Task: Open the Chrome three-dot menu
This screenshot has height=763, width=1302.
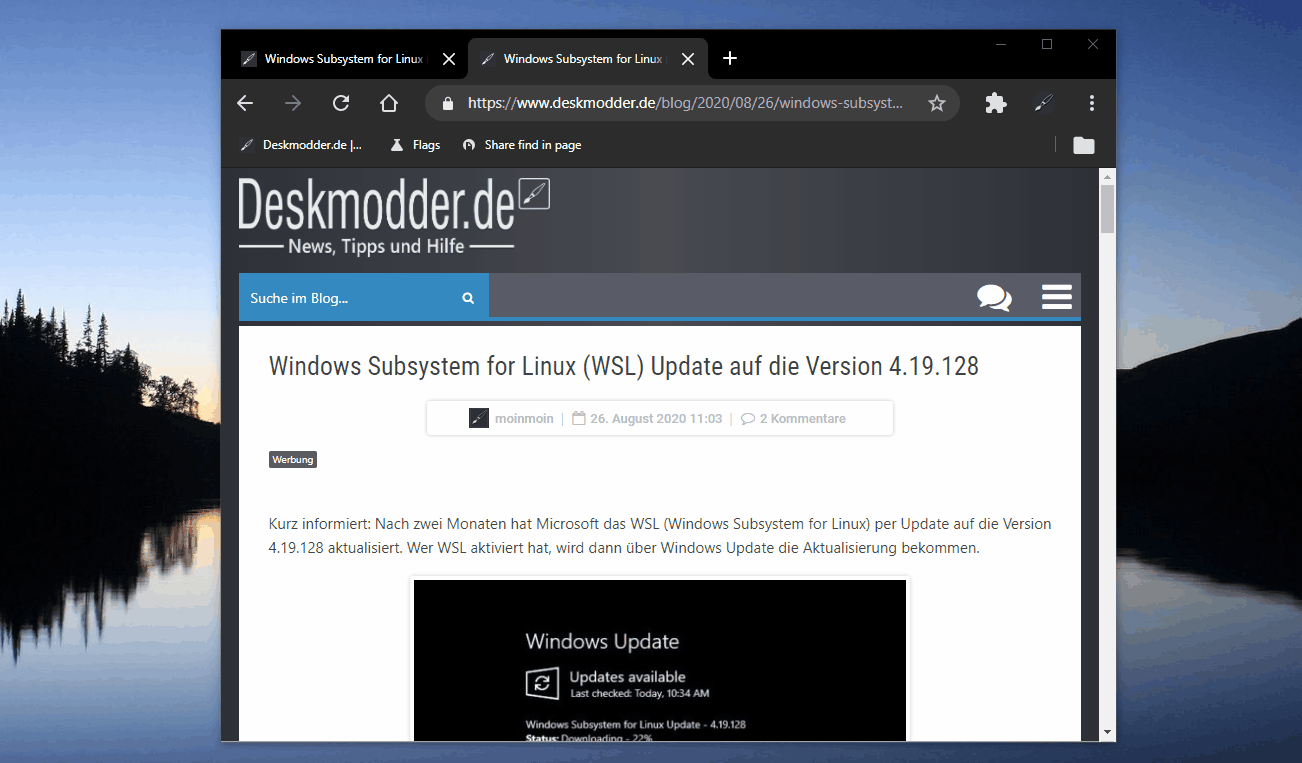Action: (1092, 103)
